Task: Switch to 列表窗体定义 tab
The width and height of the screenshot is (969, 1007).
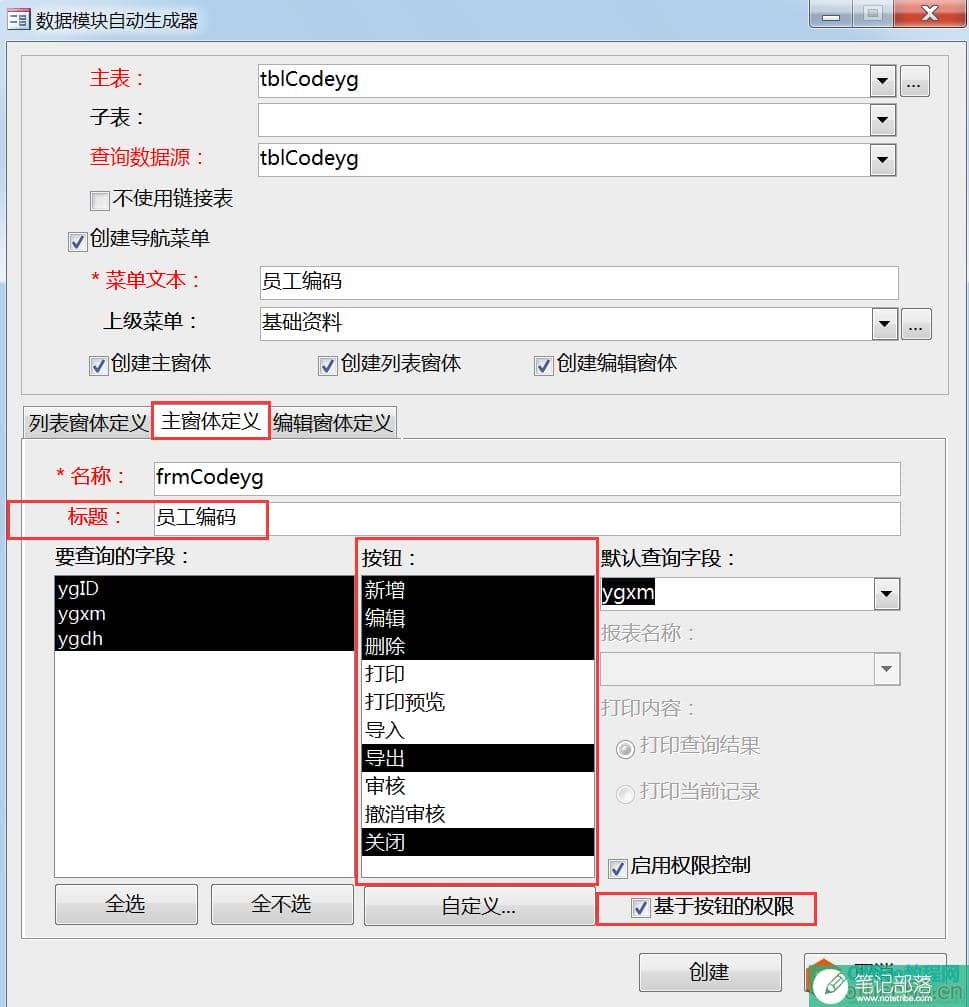Action: [x=87, y=423]
